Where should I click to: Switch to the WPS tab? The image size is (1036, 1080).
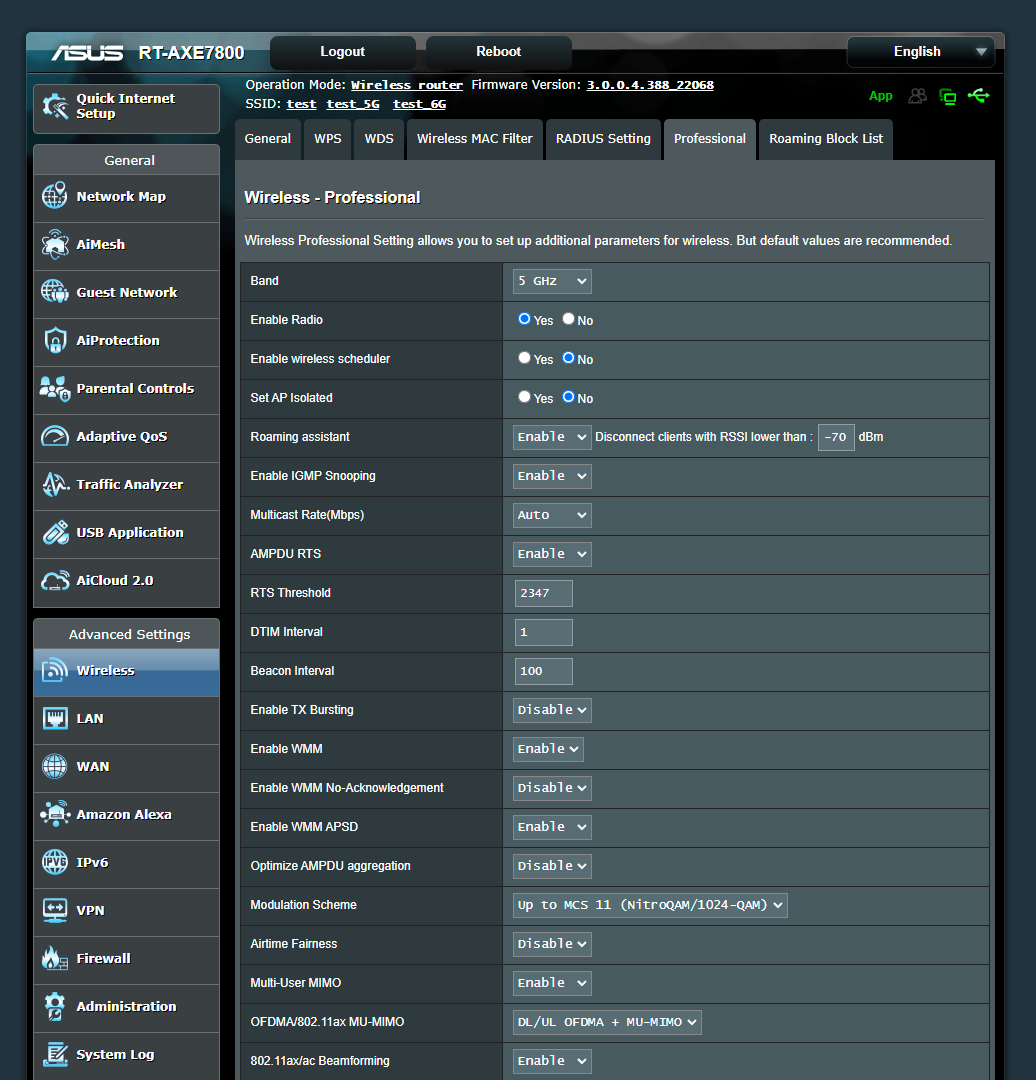[x=328, y=139]
